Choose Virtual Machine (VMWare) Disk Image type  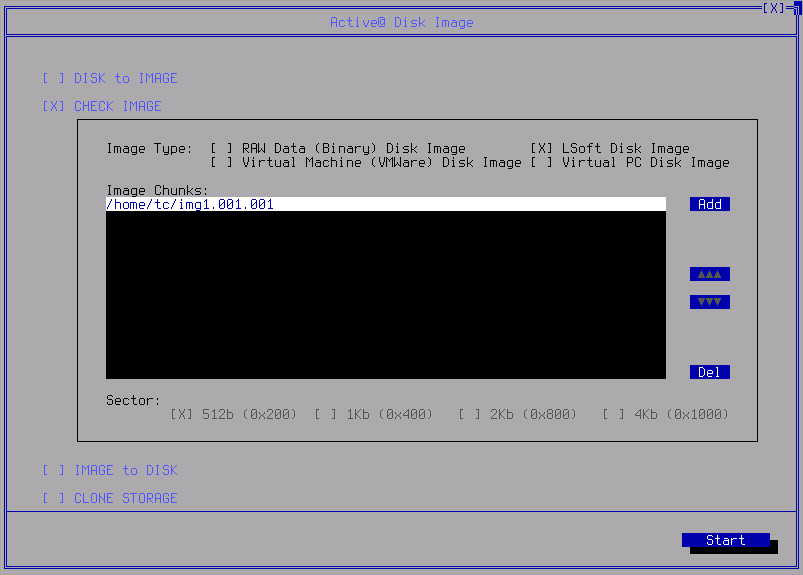pos(366,163)
